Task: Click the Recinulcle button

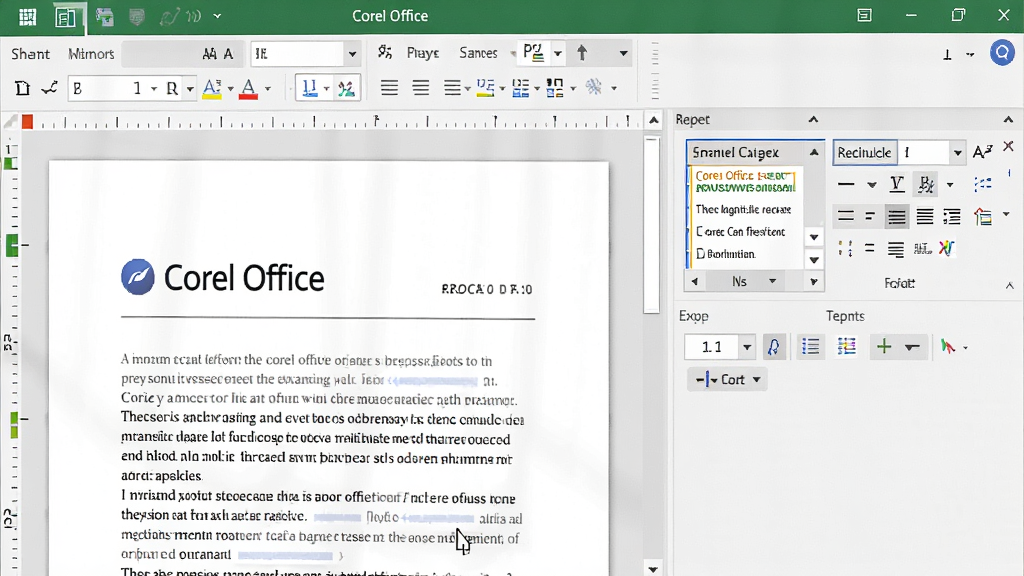Action: point(864,153)
